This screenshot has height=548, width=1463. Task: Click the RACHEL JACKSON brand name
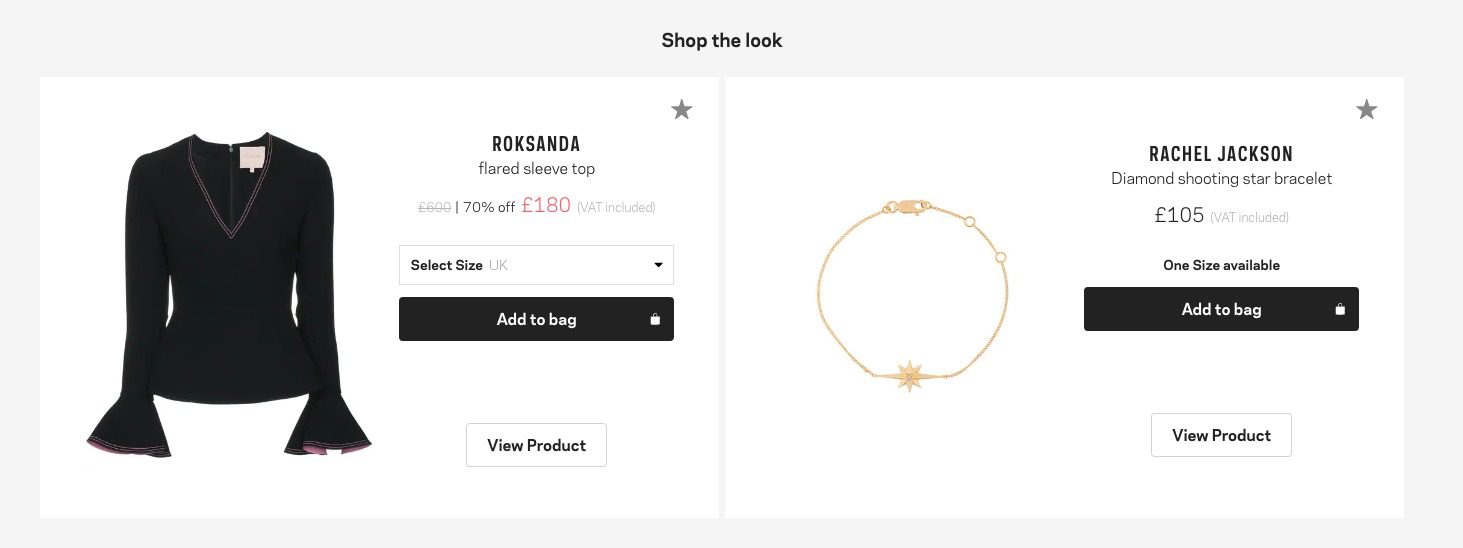pos(1221,154)
